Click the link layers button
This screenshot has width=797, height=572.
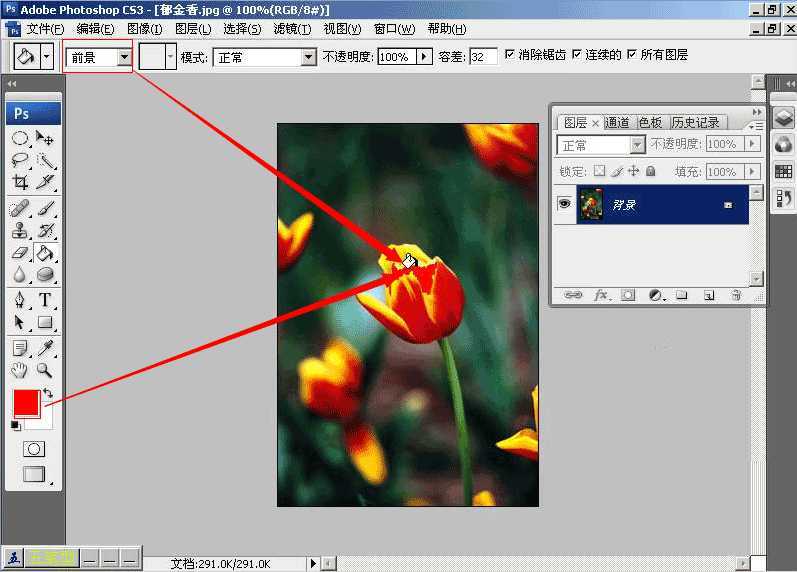coord(572,295)
